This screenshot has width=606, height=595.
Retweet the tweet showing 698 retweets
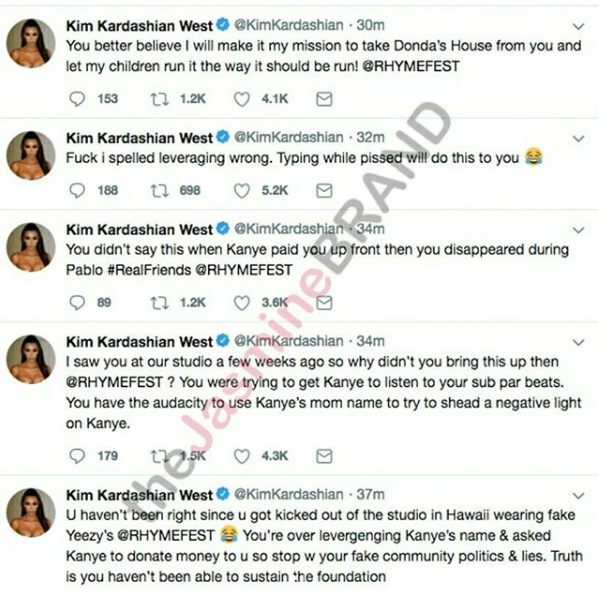(160, 190)
